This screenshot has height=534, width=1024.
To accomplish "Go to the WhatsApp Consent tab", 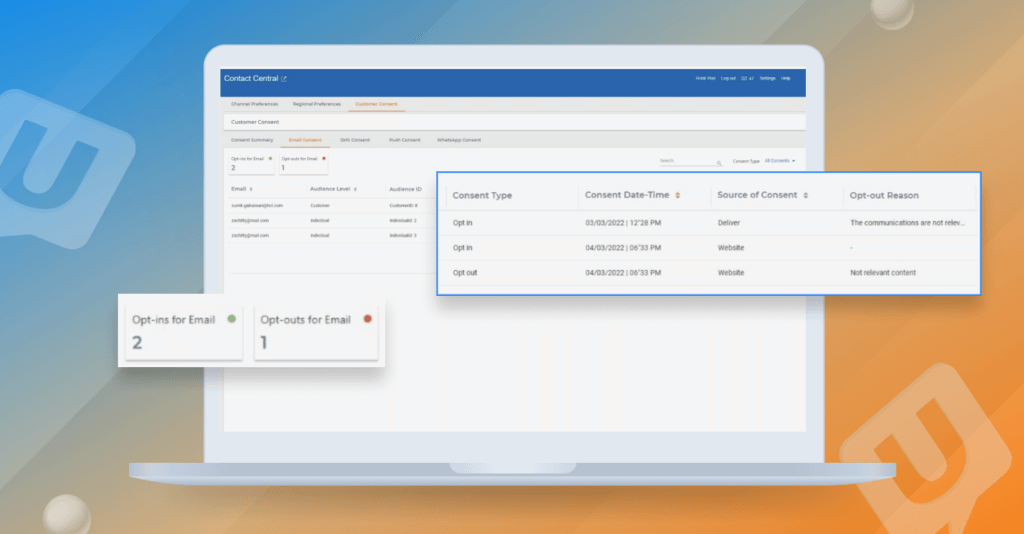I will [x=459, y=140].
